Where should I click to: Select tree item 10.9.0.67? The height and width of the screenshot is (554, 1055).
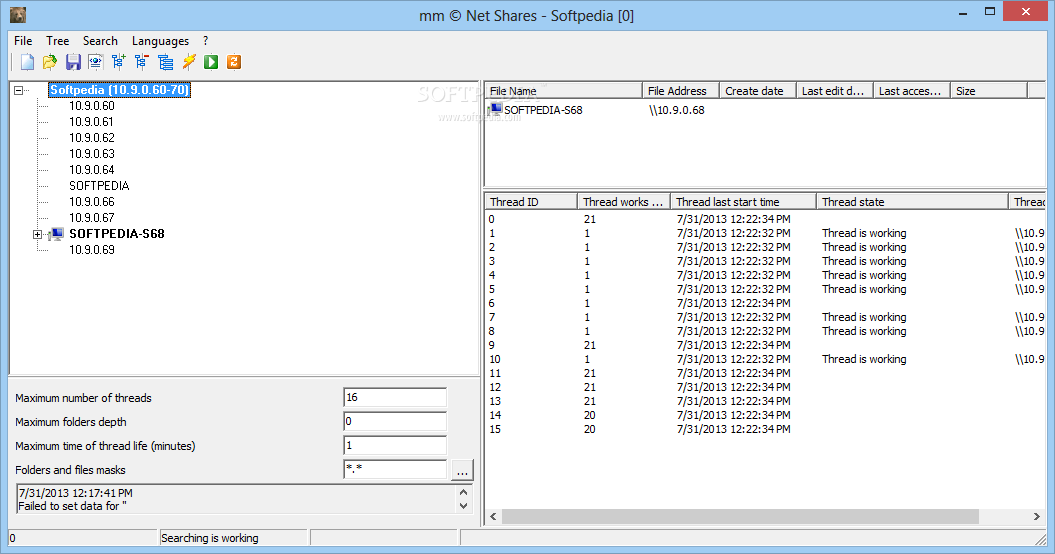(92, 217)
